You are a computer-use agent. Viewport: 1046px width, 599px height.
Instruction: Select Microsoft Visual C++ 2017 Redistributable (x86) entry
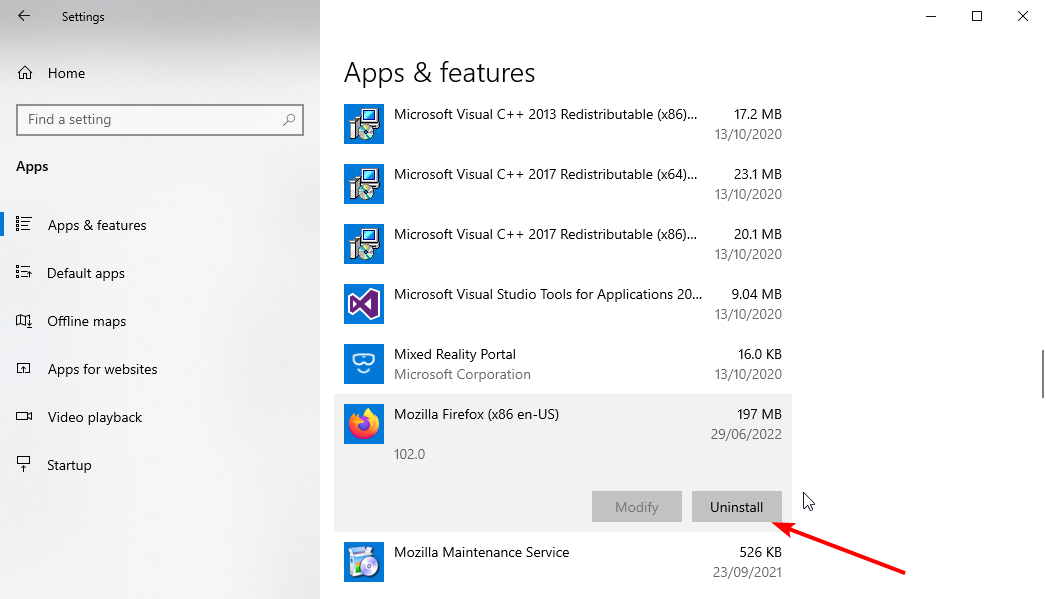[x=562, y=244]
